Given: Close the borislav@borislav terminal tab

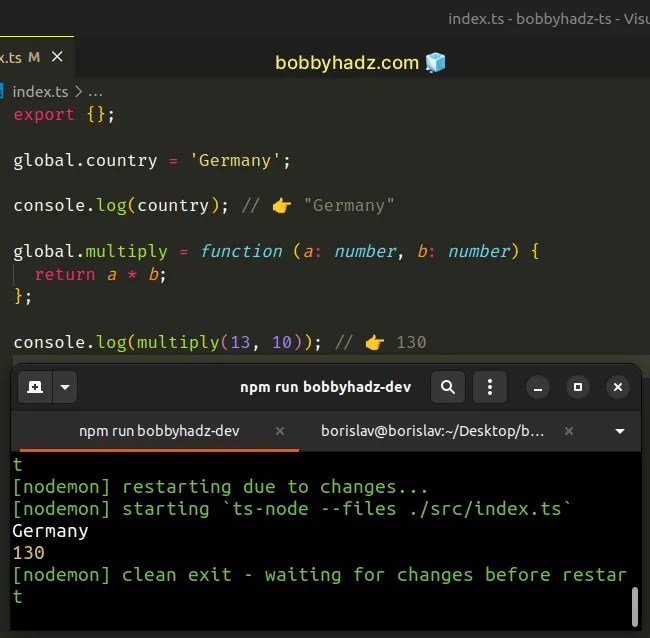Looking at the screenshot, I should pos(569,431).
